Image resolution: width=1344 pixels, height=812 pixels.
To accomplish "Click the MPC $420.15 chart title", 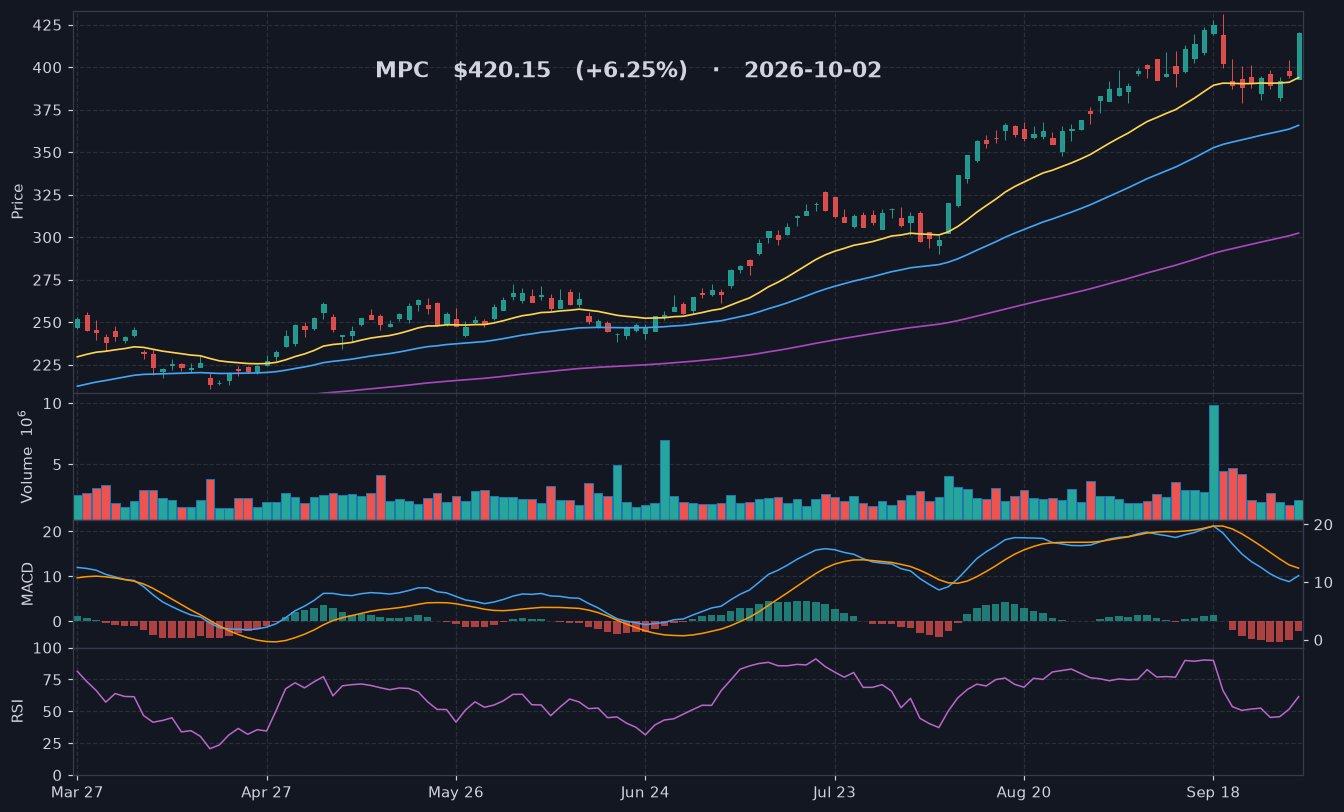I will [x=628, y=70].
